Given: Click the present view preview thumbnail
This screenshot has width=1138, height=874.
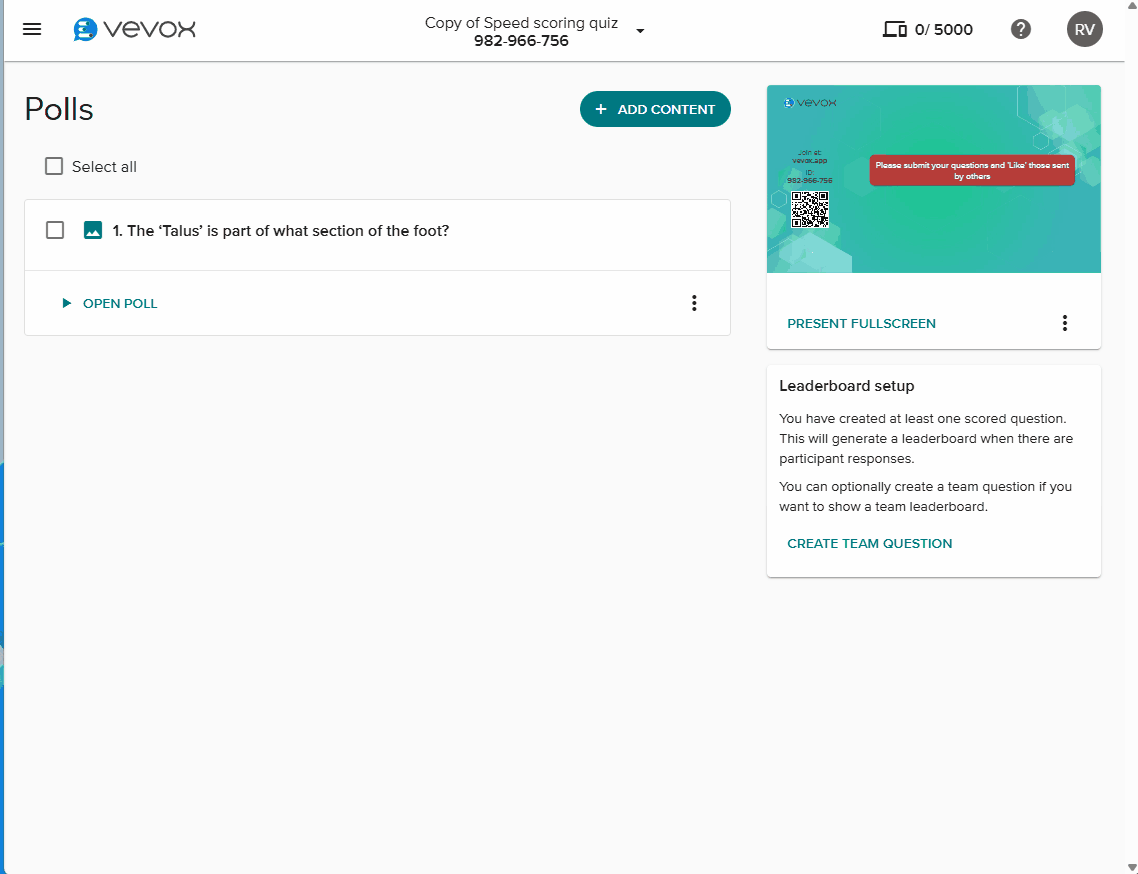Looking at the screenshot, I should click(x=933, y=179).
